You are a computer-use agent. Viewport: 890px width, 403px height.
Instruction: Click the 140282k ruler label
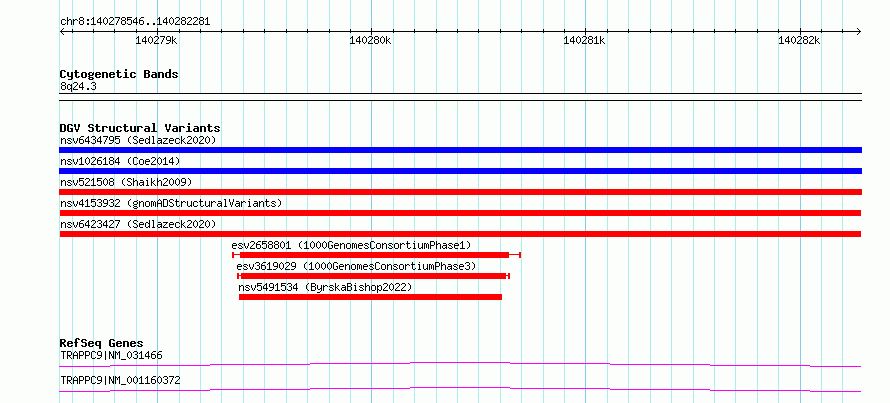click(799, 41)
